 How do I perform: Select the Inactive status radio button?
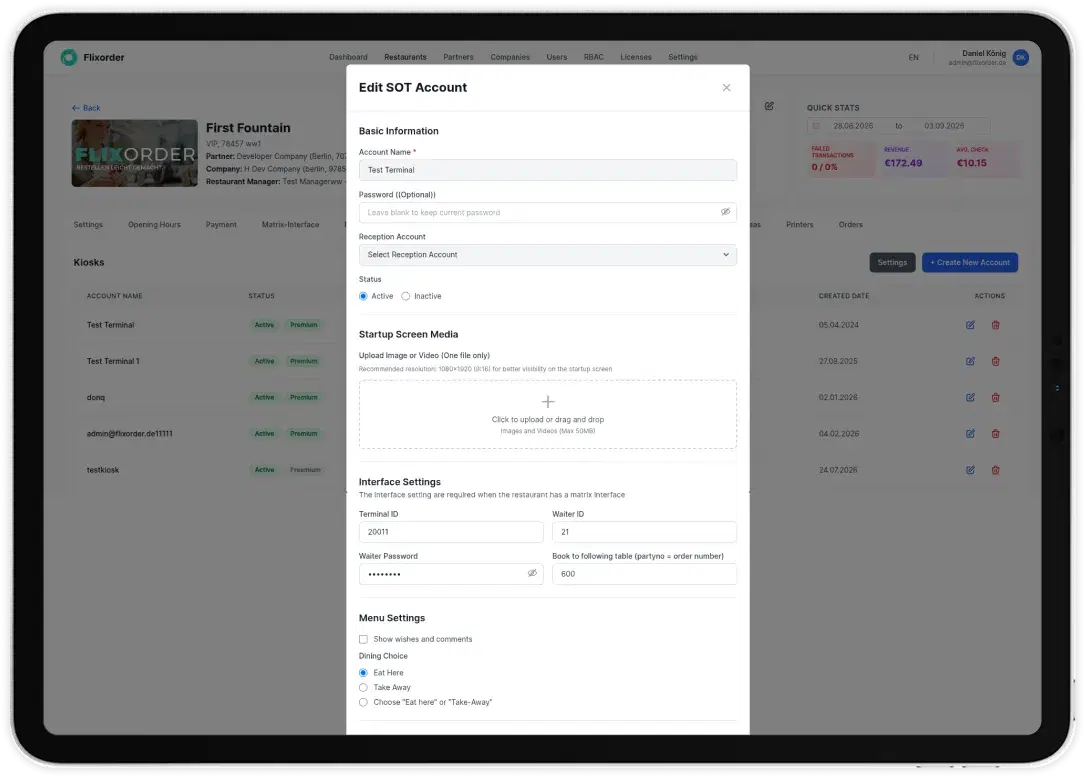[406, 297]
